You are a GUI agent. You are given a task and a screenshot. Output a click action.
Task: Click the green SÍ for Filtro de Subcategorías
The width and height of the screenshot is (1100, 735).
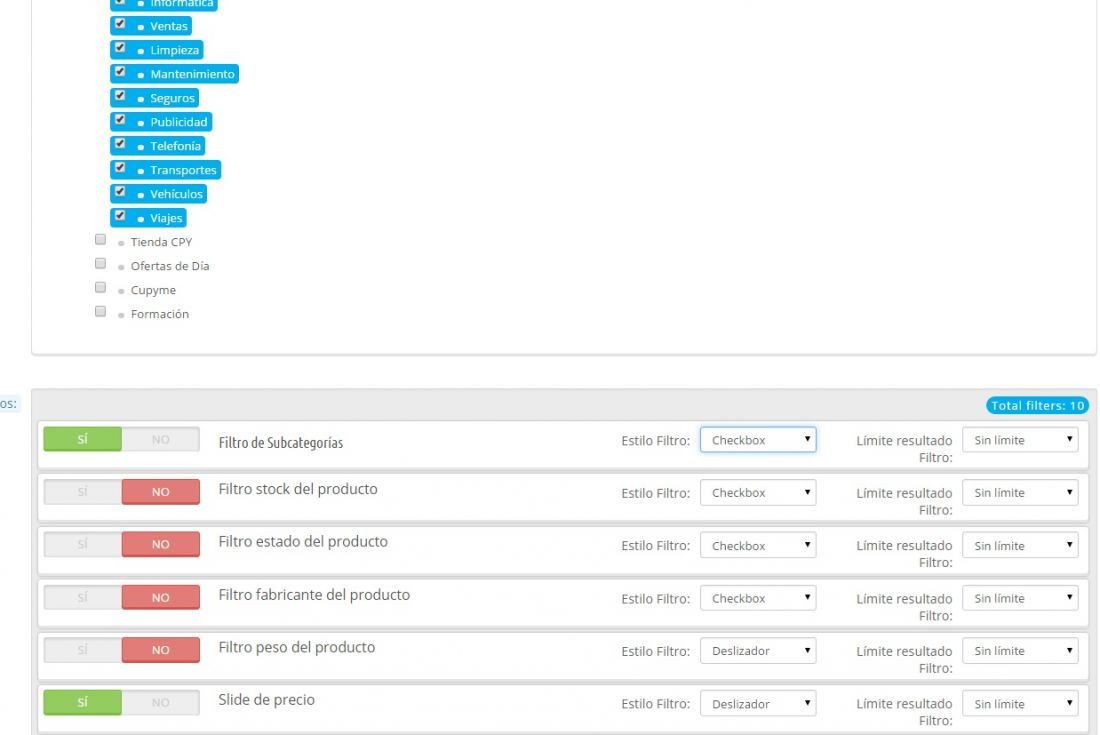[83, 440]
